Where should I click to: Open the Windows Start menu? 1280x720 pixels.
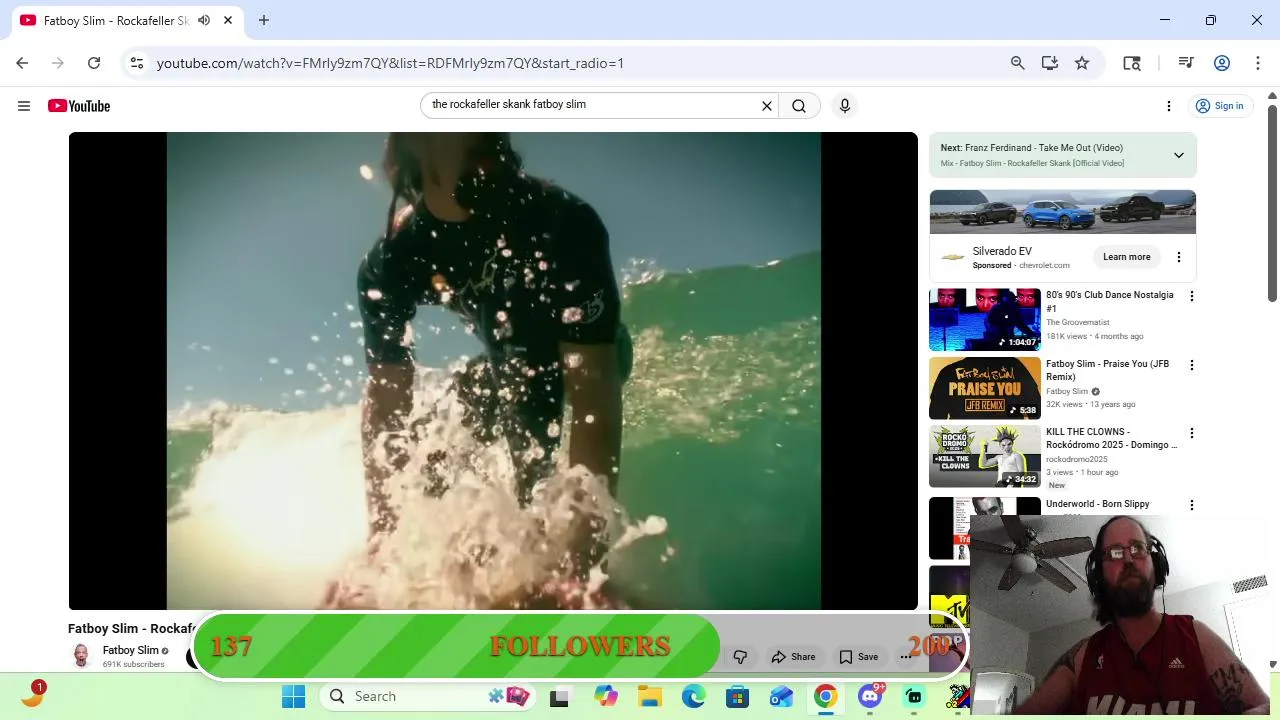pyautogui.click(x=293, y=697)
